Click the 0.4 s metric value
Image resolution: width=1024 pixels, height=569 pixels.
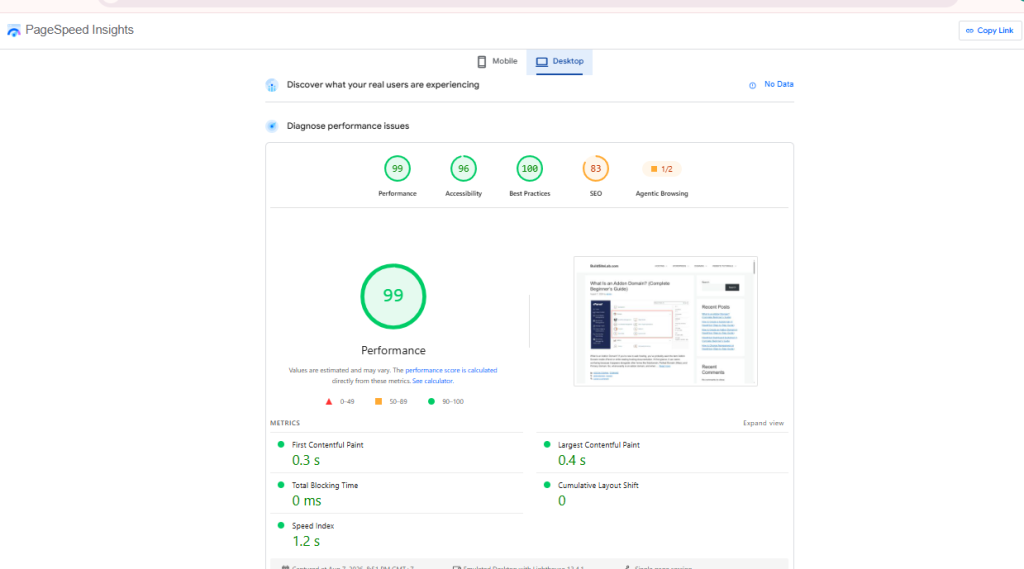[x=571, y=461]
